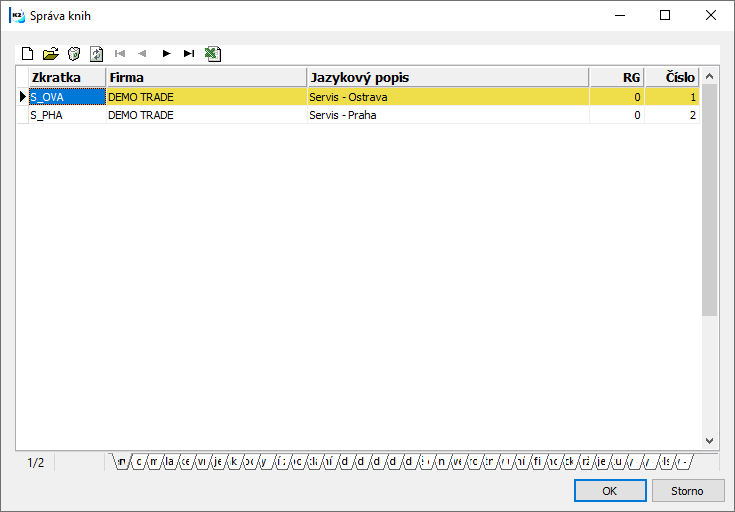Switch to the bottom tab labeled fi
Viewport: 735px width, 512px height.
[x=537, y=462]
